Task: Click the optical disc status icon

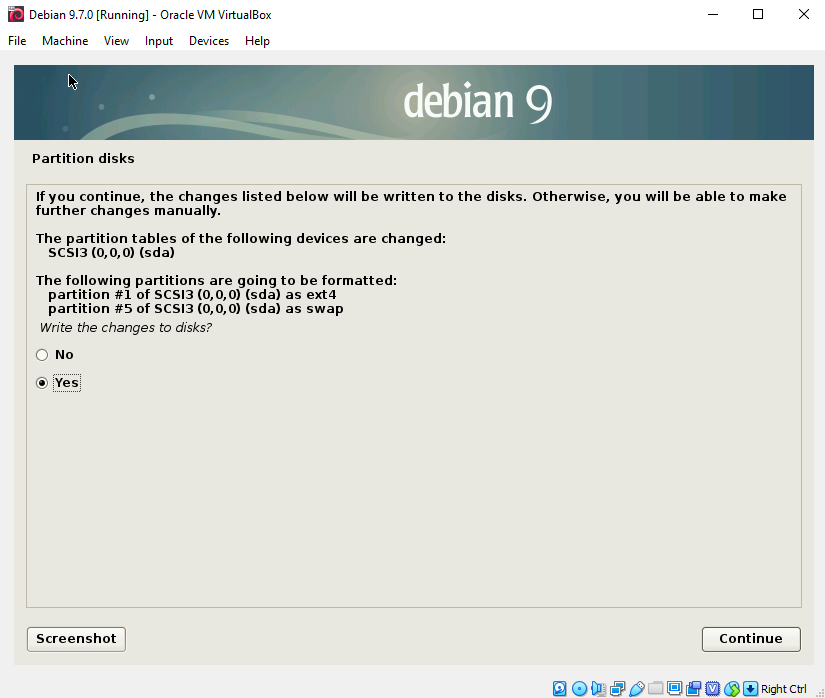Action: [x=579, y=689]
